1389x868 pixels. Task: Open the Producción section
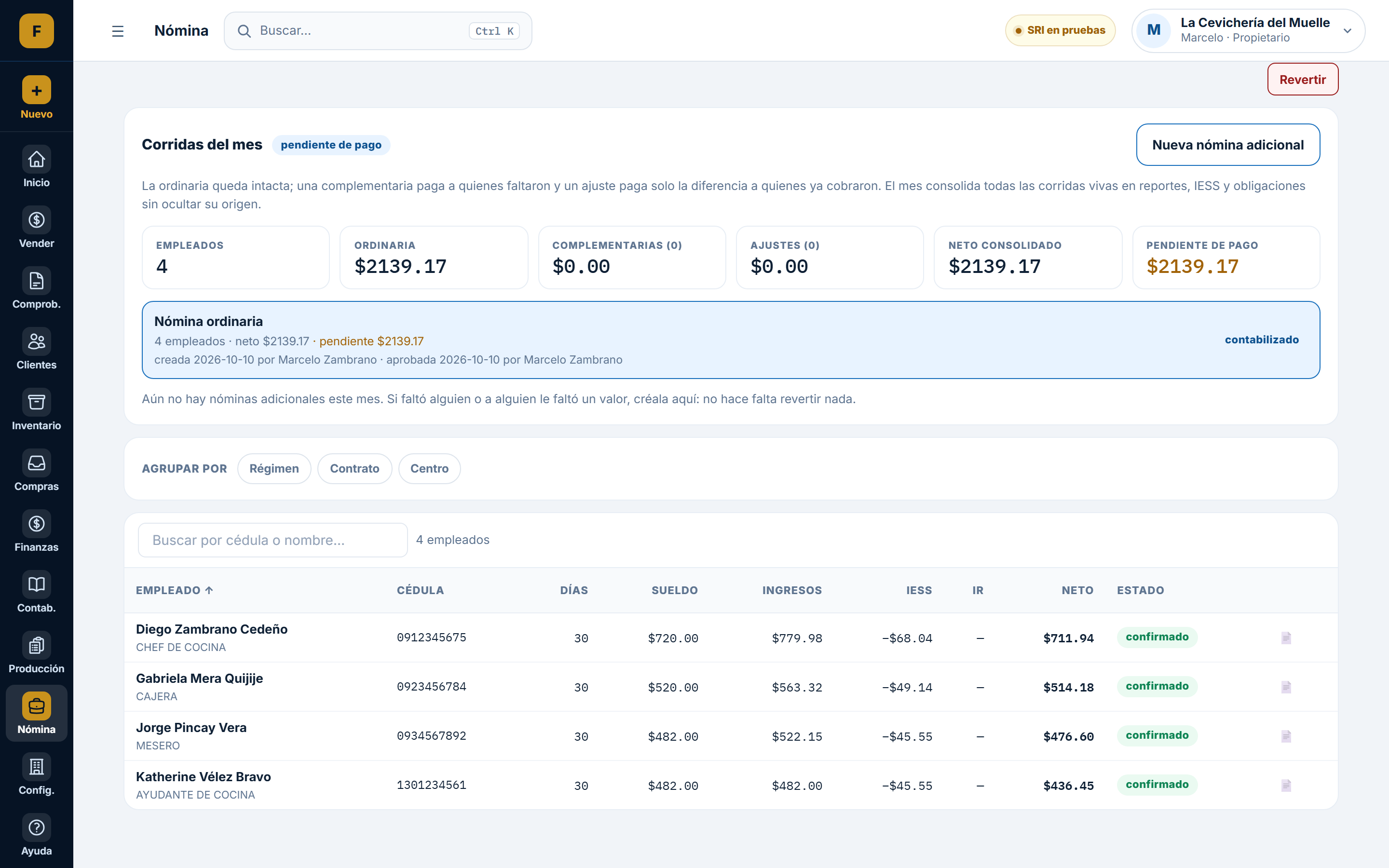(36, 653)
